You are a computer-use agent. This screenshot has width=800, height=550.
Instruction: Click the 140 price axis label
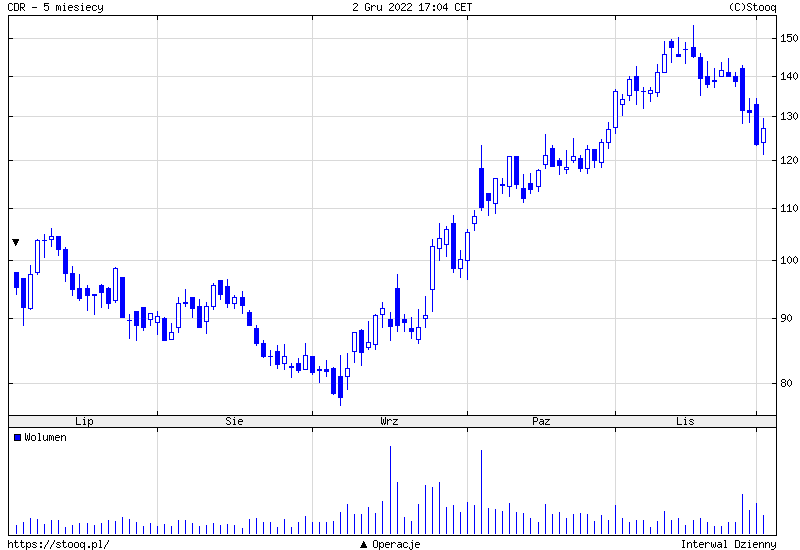[x=789, y=77]
